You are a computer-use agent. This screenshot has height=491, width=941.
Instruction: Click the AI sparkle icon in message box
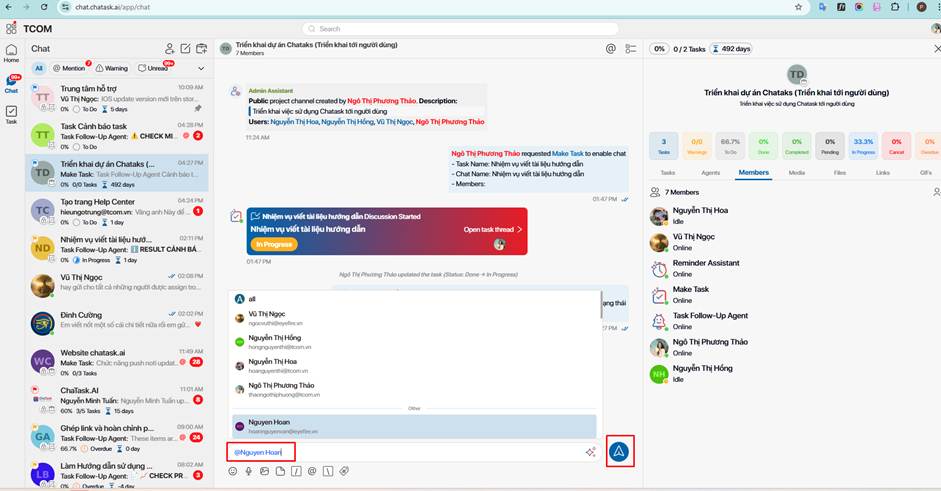click(x=591, y=452)
